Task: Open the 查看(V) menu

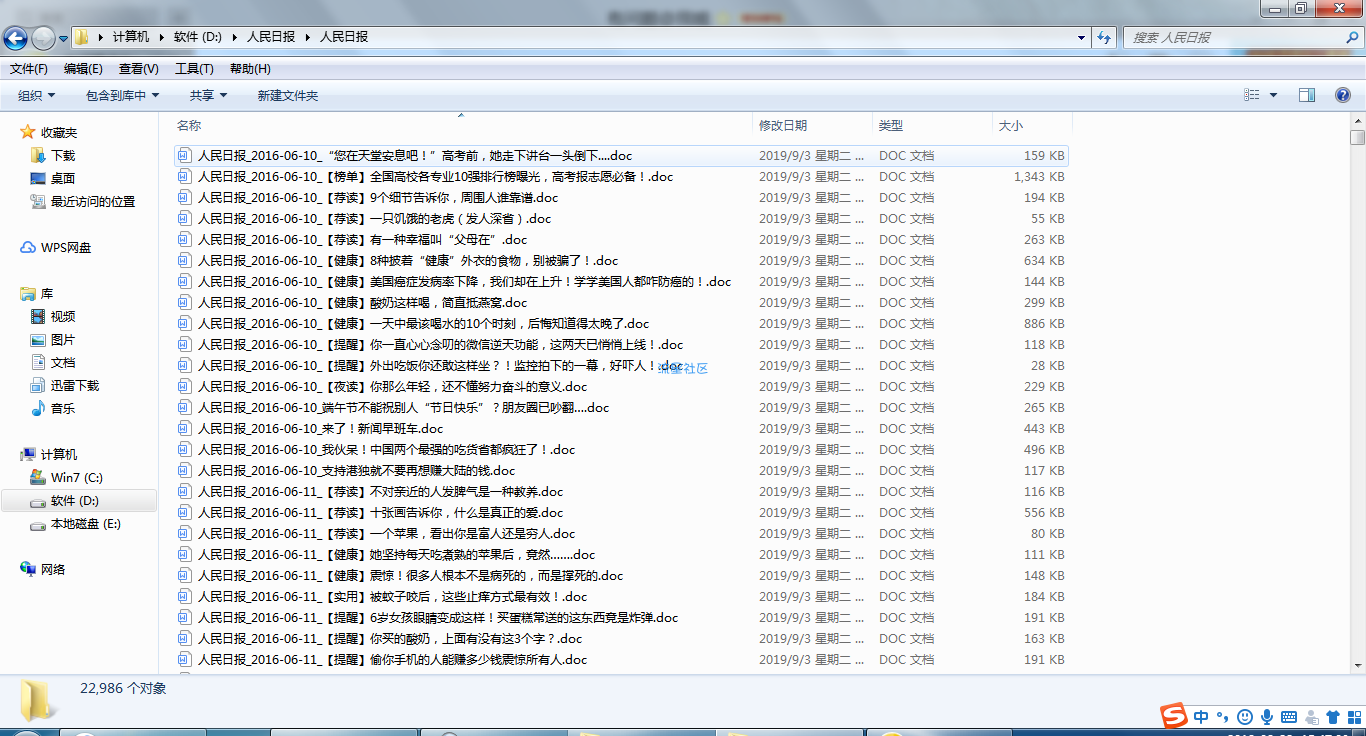Action: click(x=139, y=69)
